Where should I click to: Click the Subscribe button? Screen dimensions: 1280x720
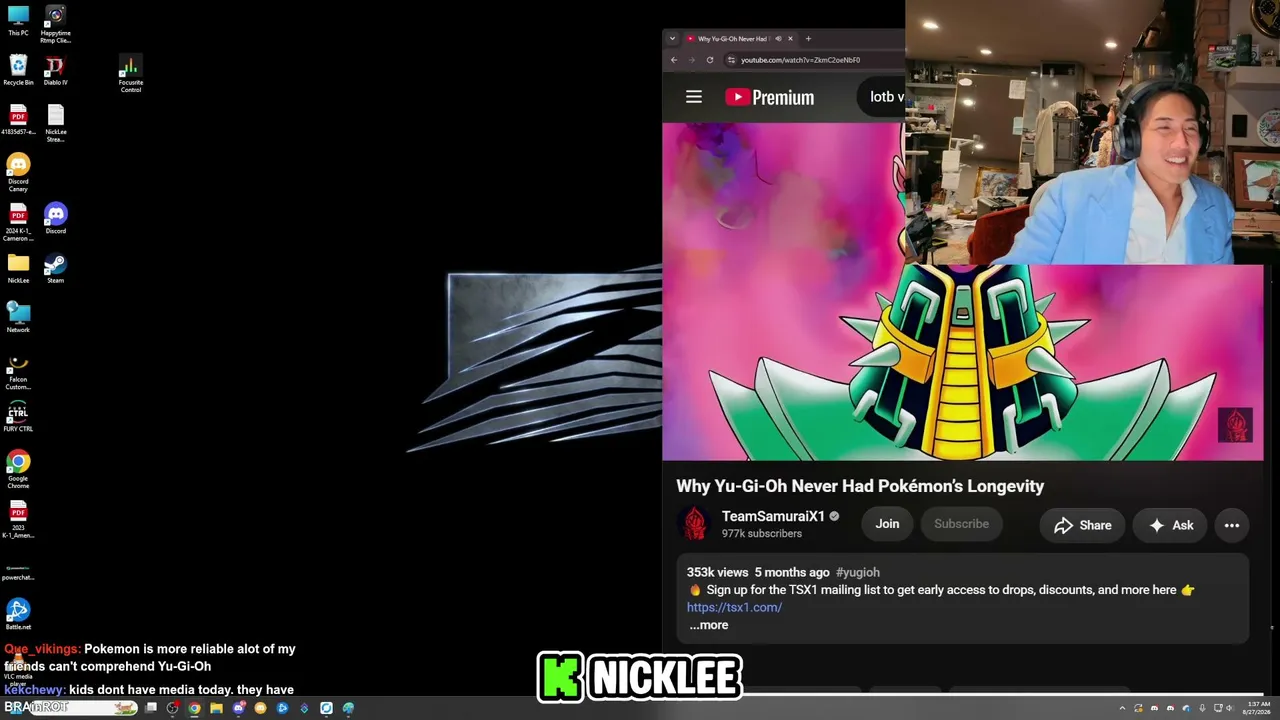(x=961, y=524)
